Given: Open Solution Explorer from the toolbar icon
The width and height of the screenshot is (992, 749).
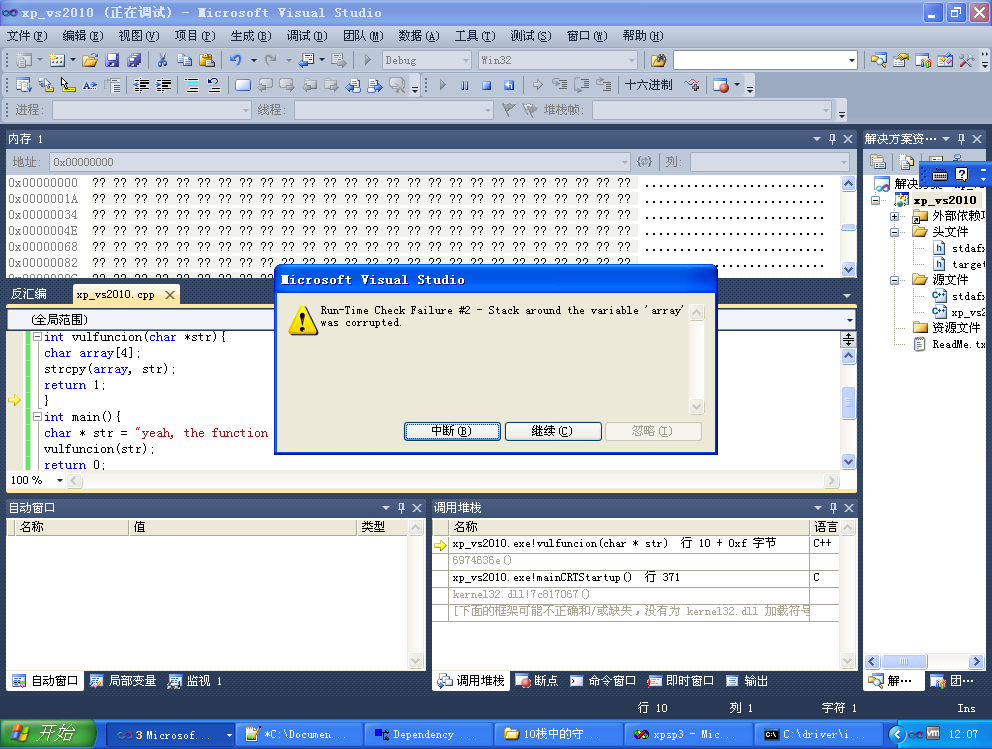Looking at the screenshot, I should [878, 60].
